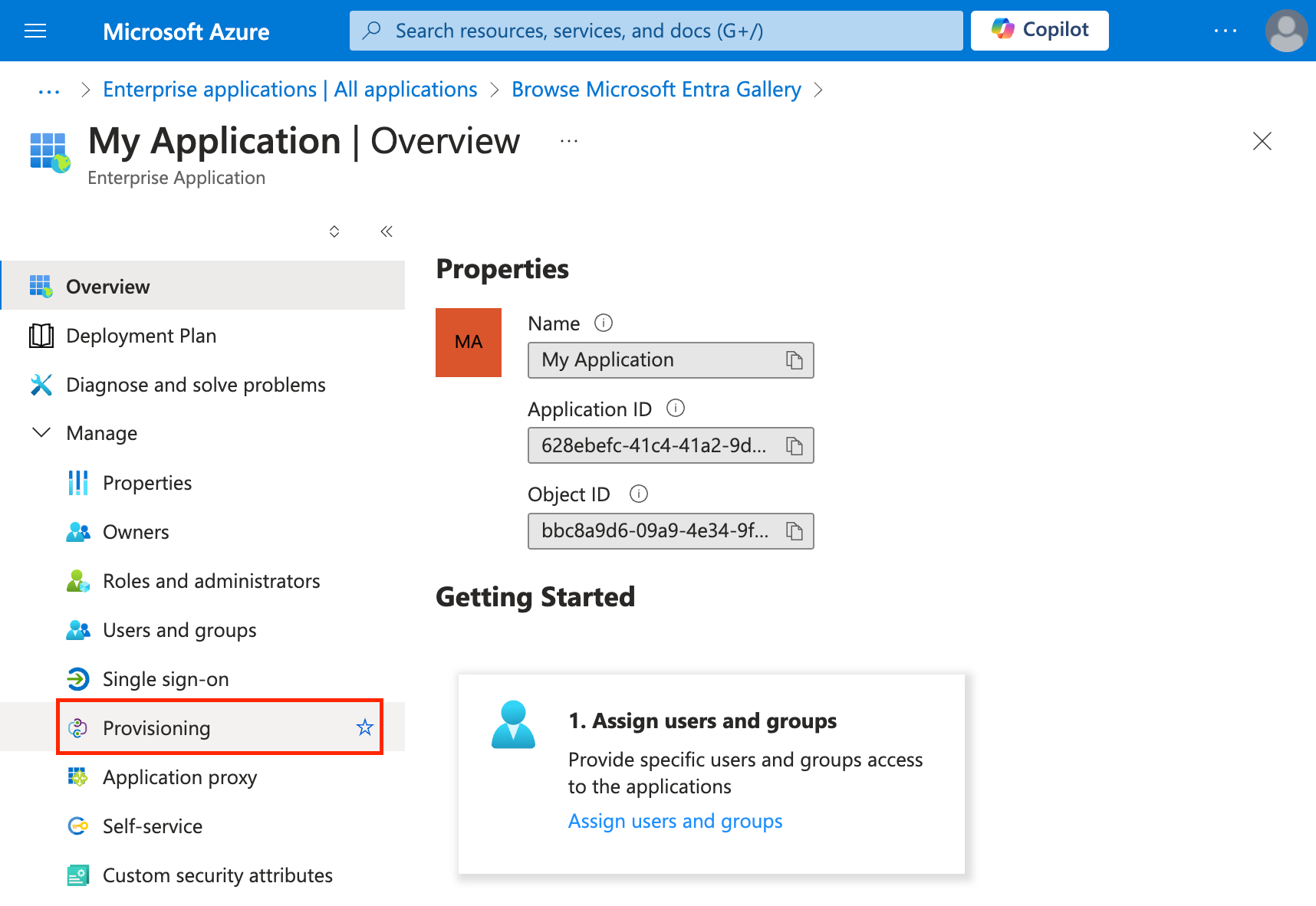This screenshot has width=1316, height=906.
Task: Click the Self-service icon
Action: 78,826
